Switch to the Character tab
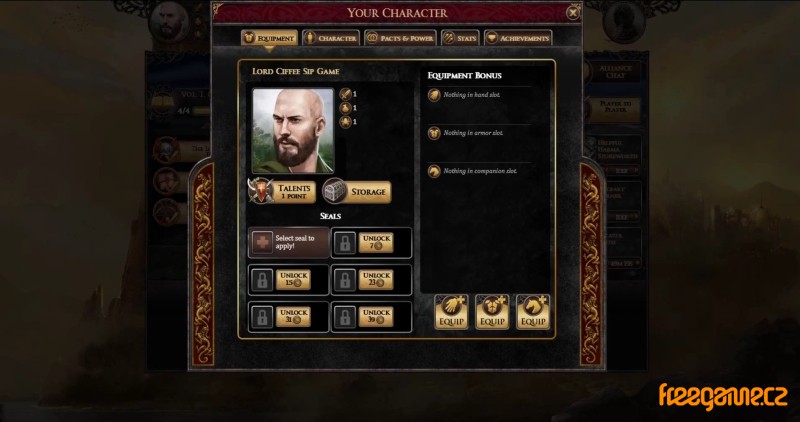800x422 pixels. (331, 38)
